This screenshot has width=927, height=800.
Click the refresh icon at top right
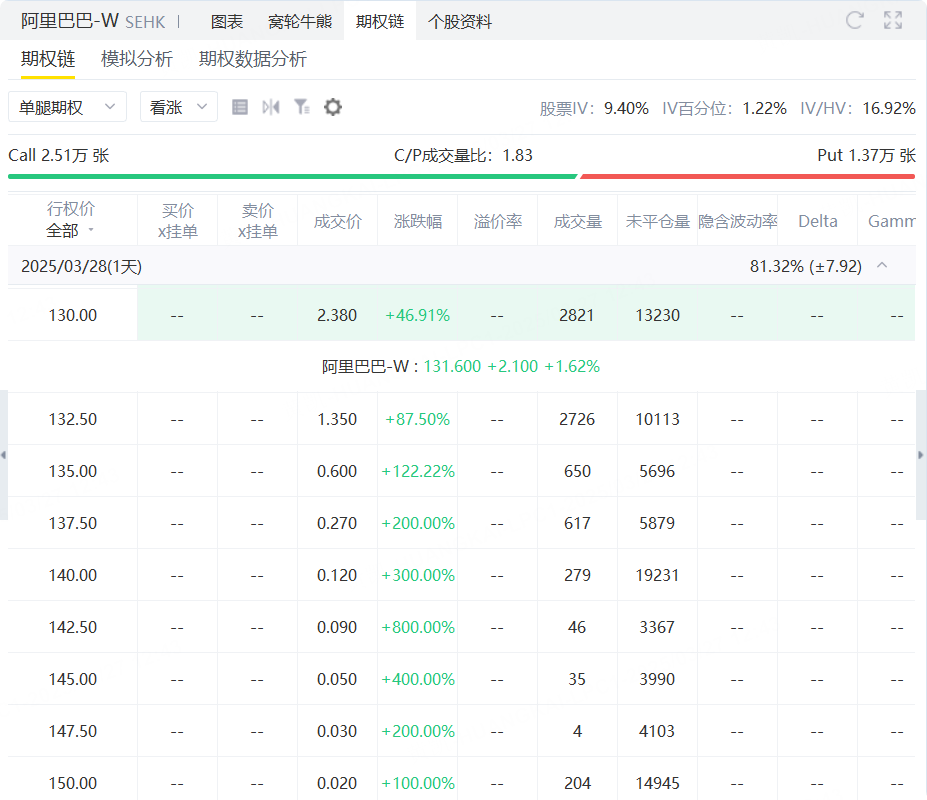click(x=854, y=21)
